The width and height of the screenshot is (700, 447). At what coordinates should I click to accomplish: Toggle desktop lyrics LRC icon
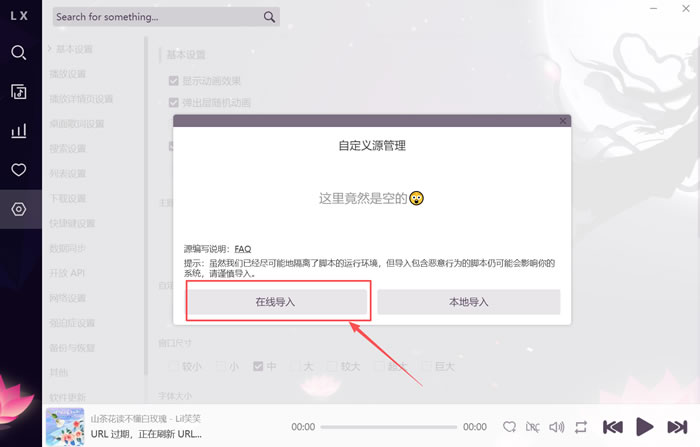[x=532, y=427]
